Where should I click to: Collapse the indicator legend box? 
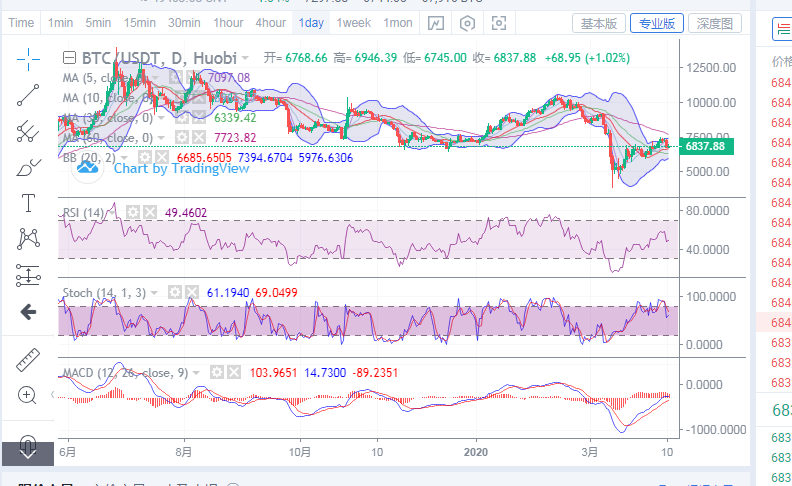(69, 58)
